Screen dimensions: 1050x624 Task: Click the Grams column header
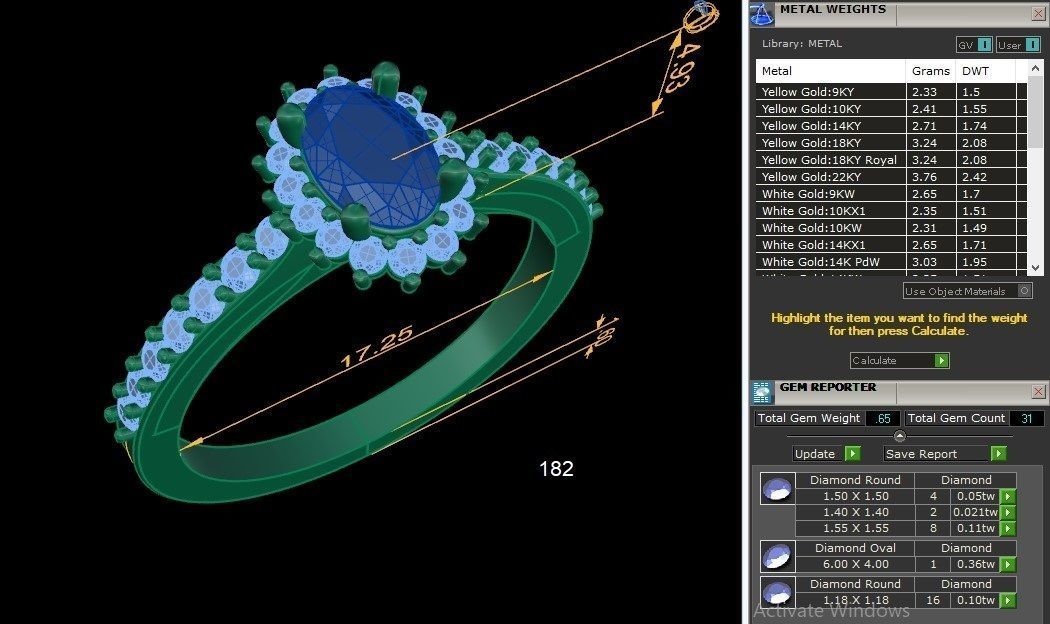coord(931,71)
